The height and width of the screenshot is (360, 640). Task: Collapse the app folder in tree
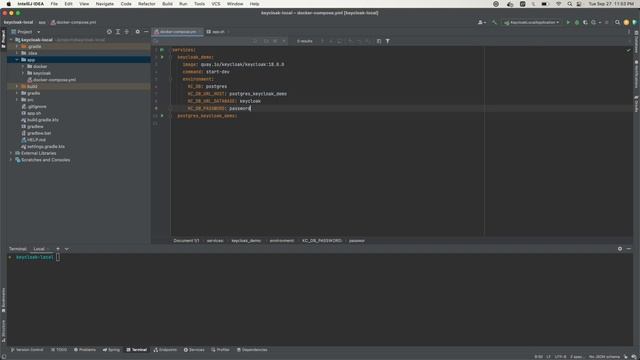pos(17,60)
